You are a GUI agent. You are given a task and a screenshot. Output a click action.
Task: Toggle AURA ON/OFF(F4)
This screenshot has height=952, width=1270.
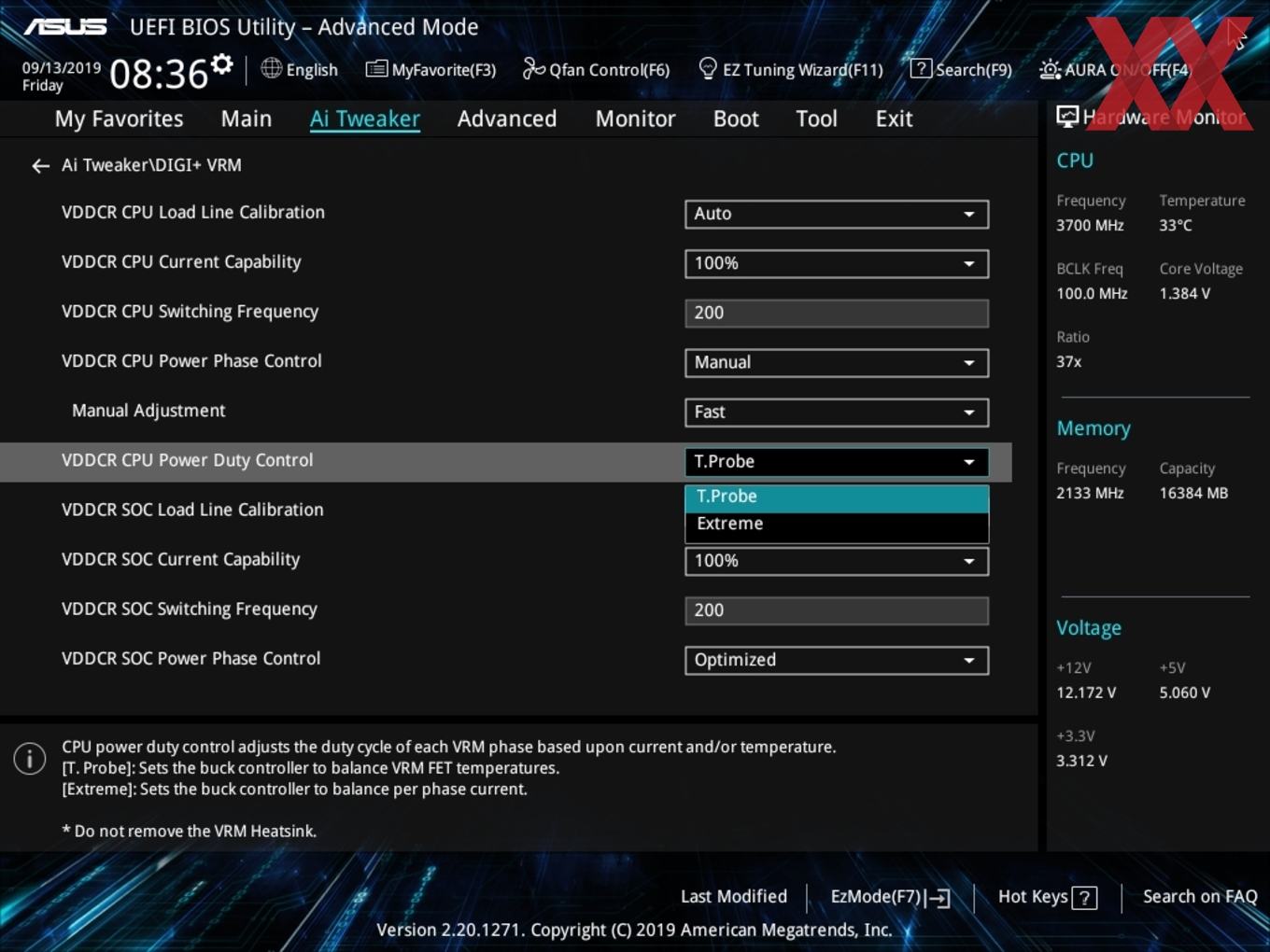tap(1115, 70)
